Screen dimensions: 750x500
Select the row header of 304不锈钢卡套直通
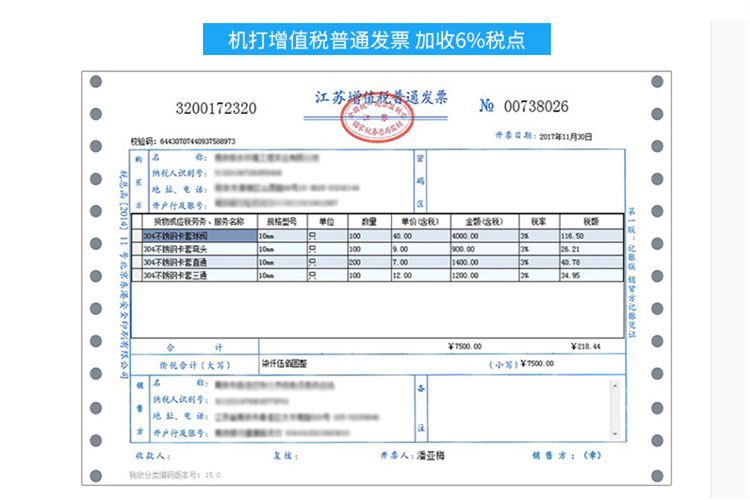pyautogui.click(x=137, y=262)
